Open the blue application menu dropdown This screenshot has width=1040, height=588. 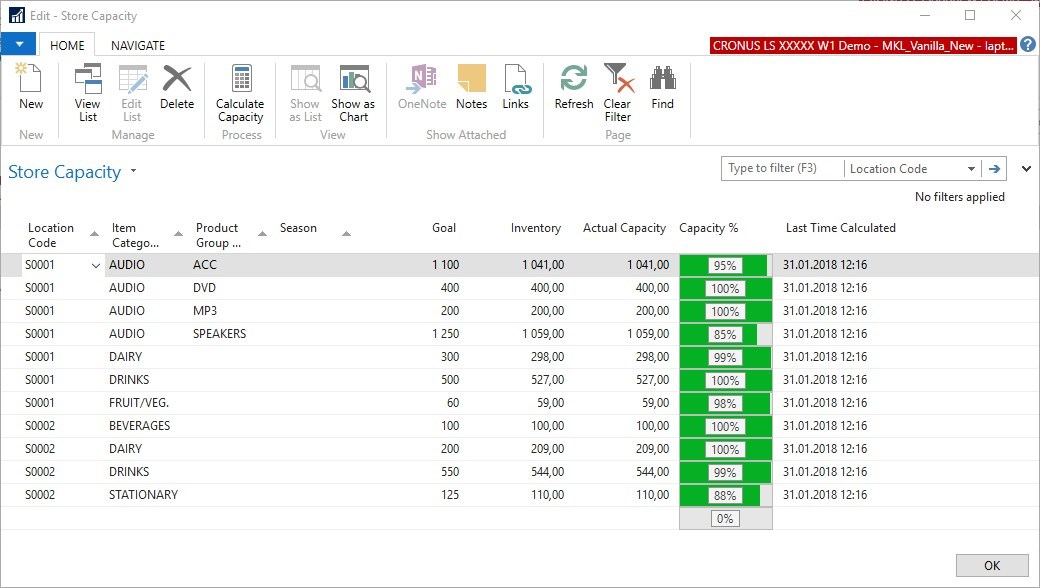pyautogui.click(x=18, y=45)
